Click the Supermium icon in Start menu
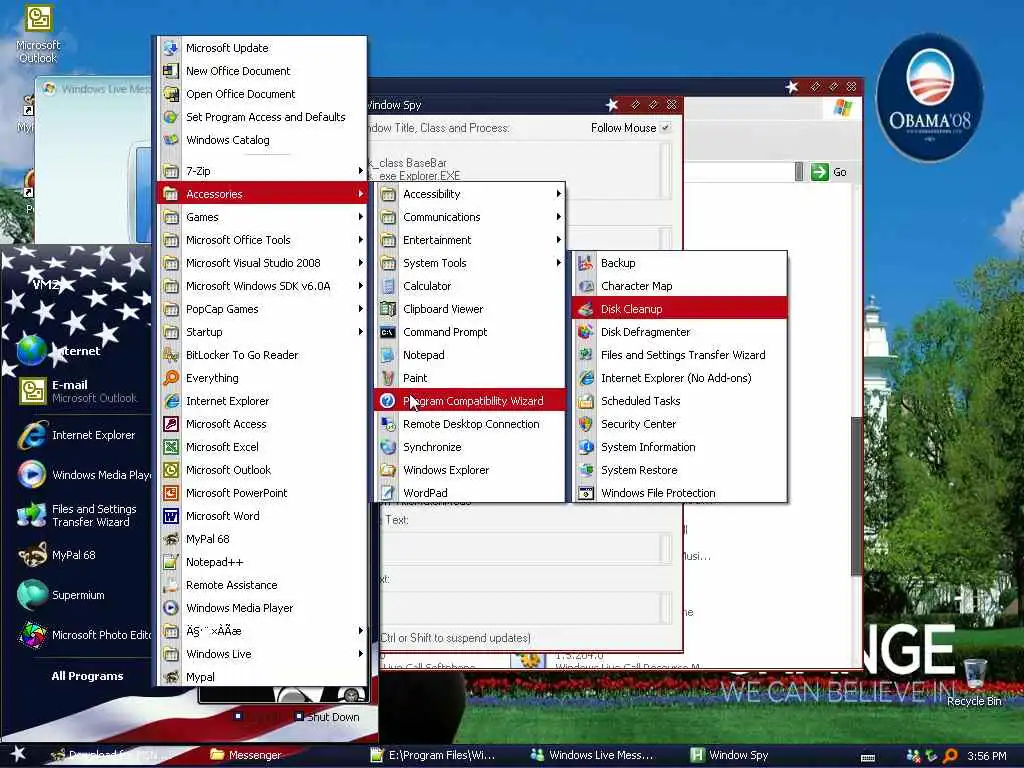Image resolution: width=1024 pixels, height=768 pixels. pos(32,594)
